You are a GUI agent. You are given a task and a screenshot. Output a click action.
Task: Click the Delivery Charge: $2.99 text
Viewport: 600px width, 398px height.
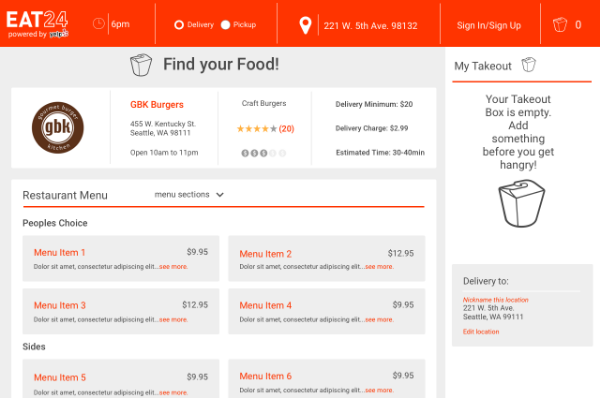tap(372, 128)
